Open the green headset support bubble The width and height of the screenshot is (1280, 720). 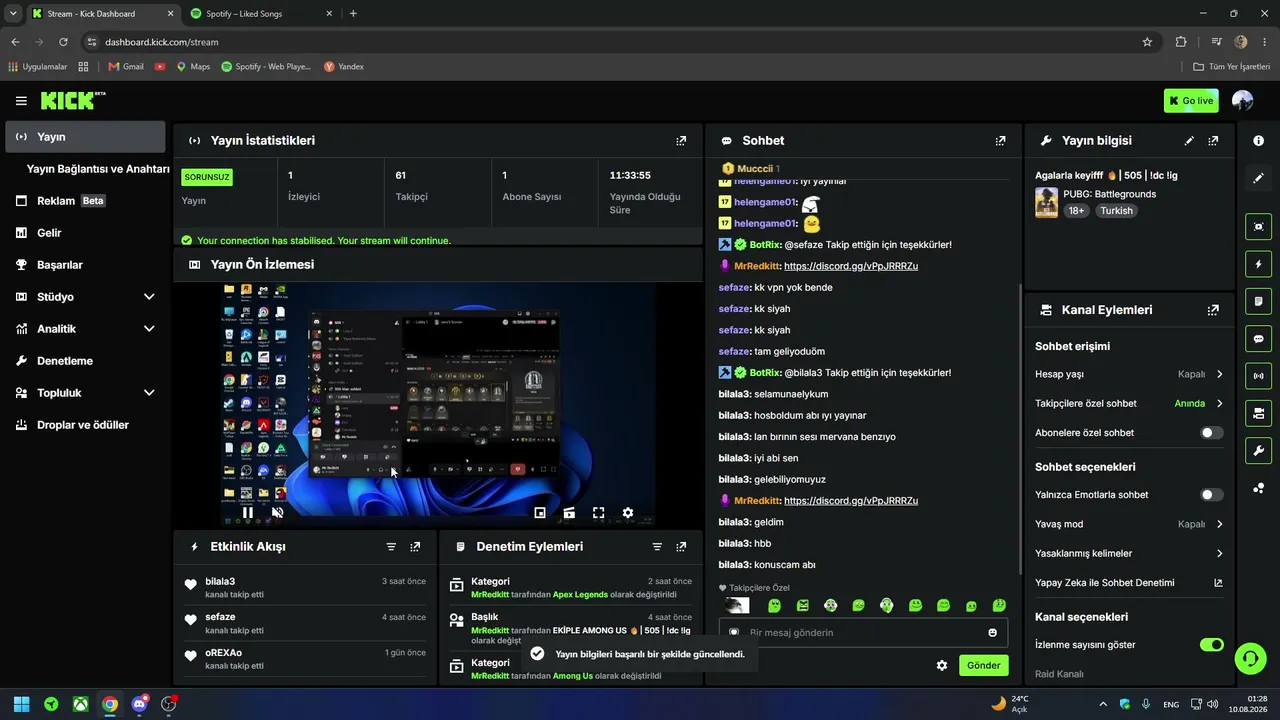coord(1249,658)
